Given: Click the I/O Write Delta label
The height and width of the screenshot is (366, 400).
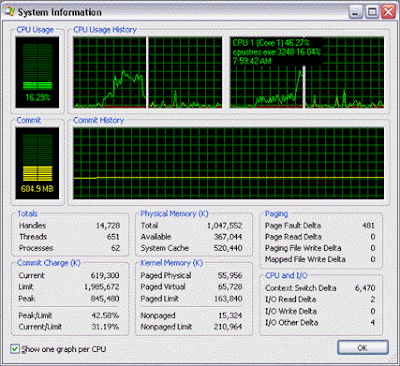Looking at the screenshot, I should [x=291, y=311].
